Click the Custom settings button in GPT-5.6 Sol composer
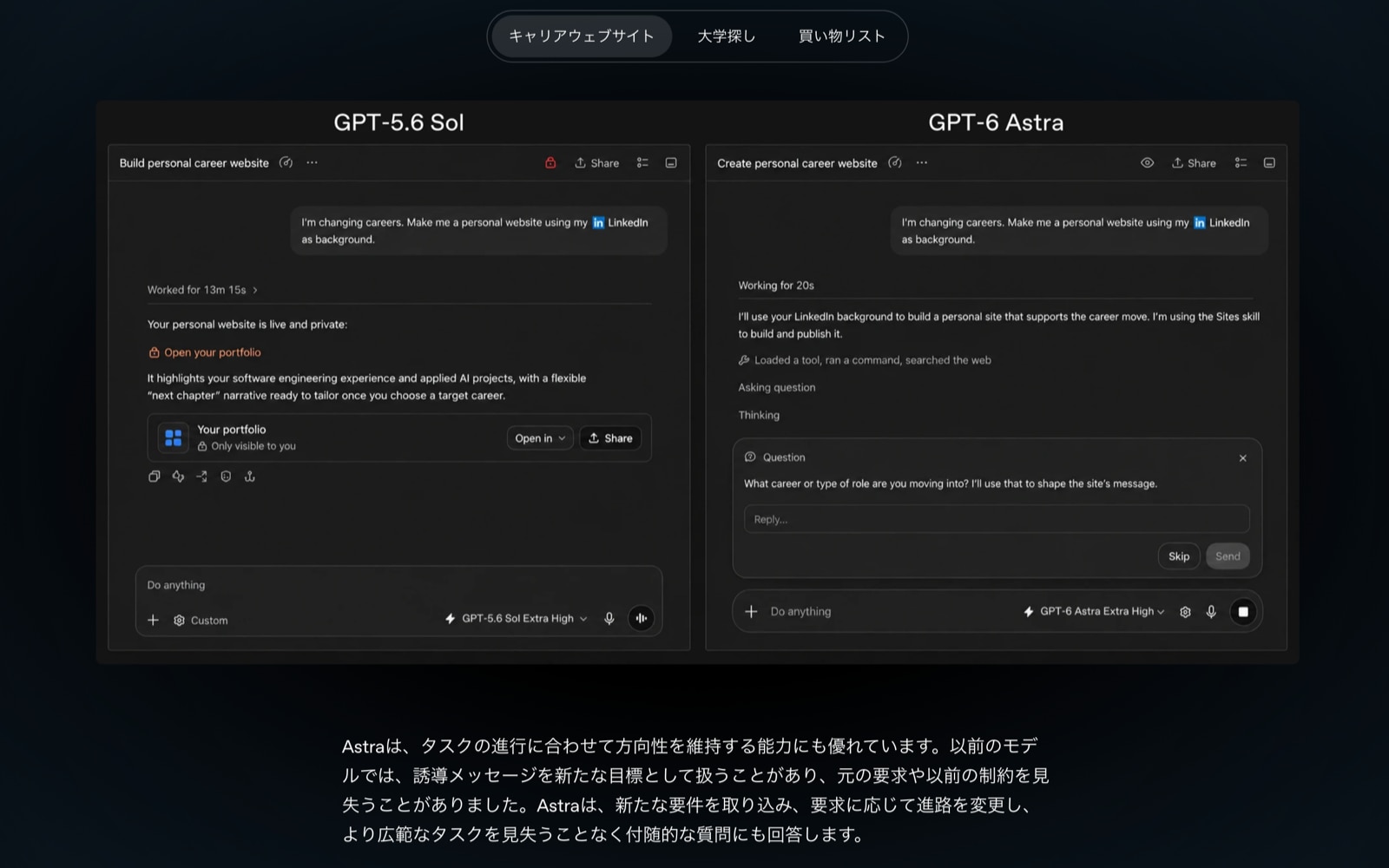The image size is (1389, 868). (x=201, y=621)
